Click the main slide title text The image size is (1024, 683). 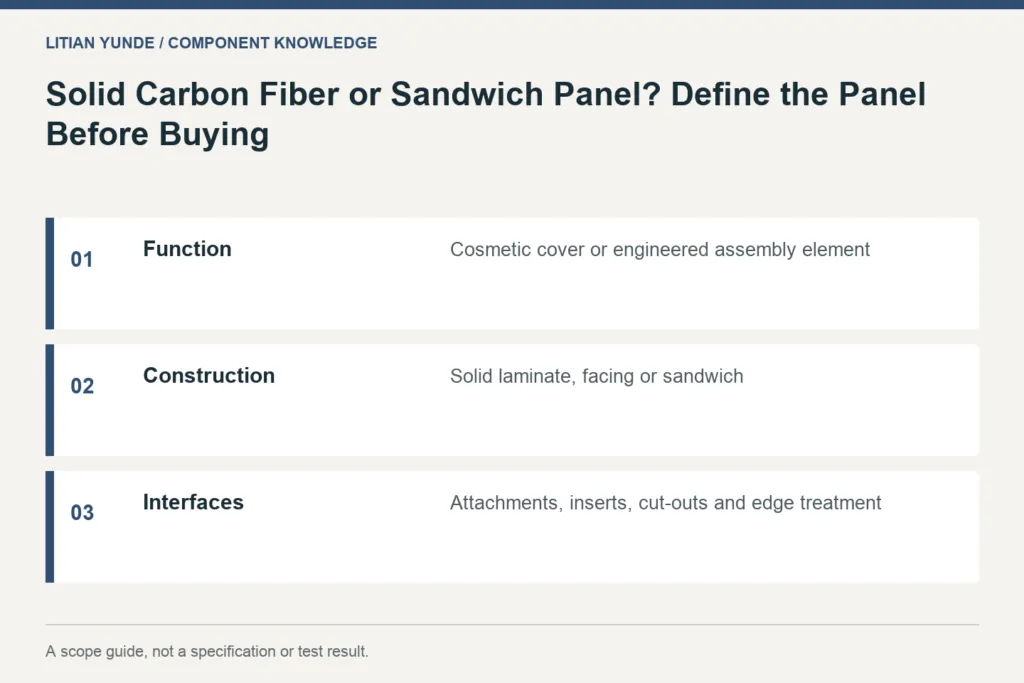(486, 114)
